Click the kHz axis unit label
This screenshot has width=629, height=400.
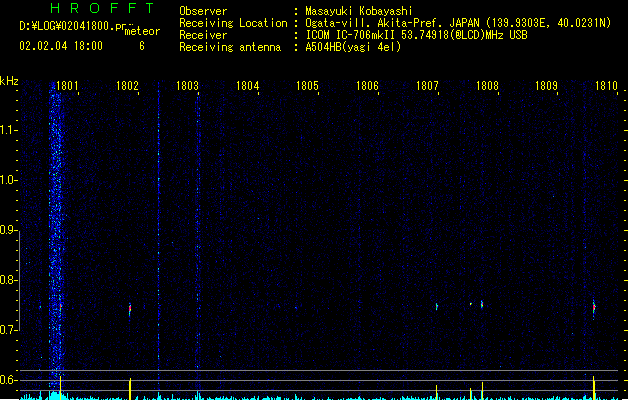click(9, 81)
